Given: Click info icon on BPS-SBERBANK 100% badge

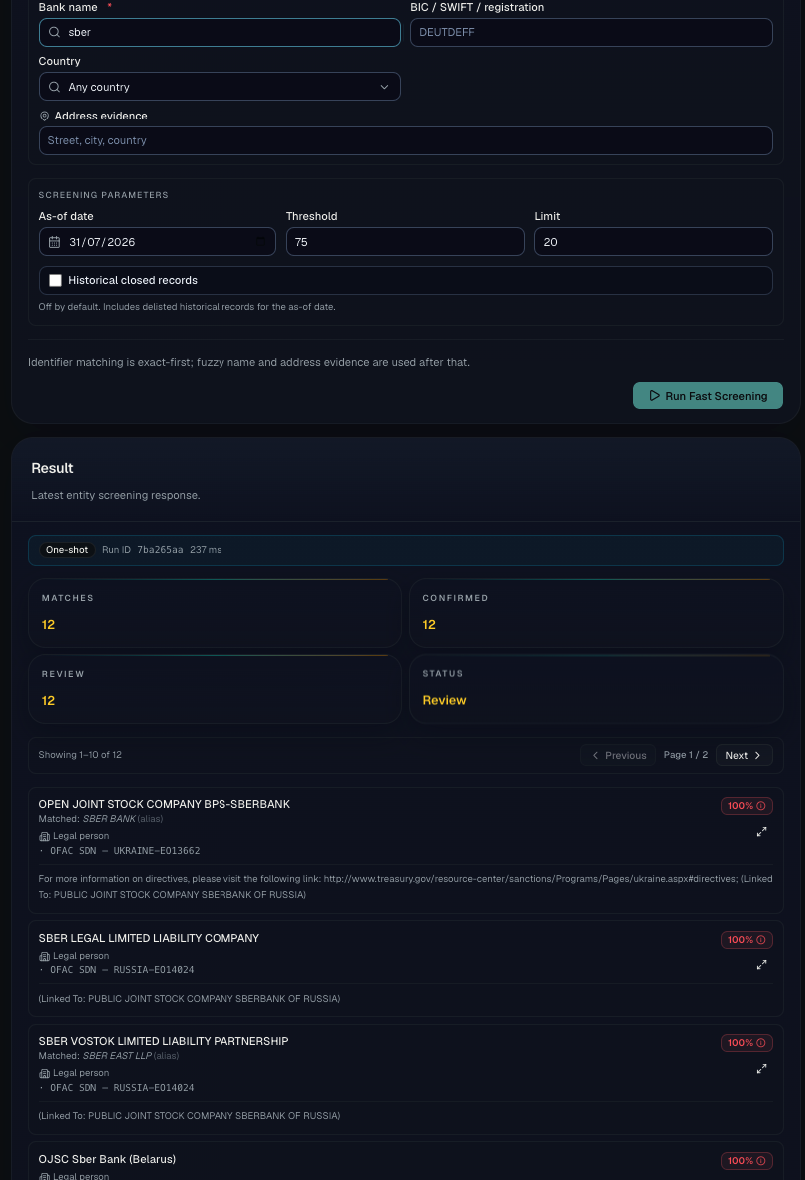Looking at the screenshot, I should coord(761,806).
